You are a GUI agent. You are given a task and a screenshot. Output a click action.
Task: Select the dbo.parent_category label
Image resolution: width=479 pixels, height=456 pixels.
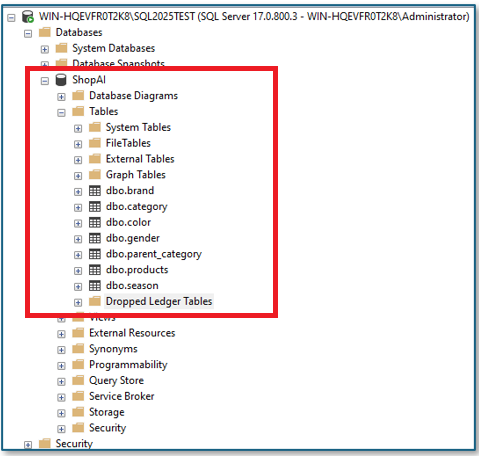154,254
